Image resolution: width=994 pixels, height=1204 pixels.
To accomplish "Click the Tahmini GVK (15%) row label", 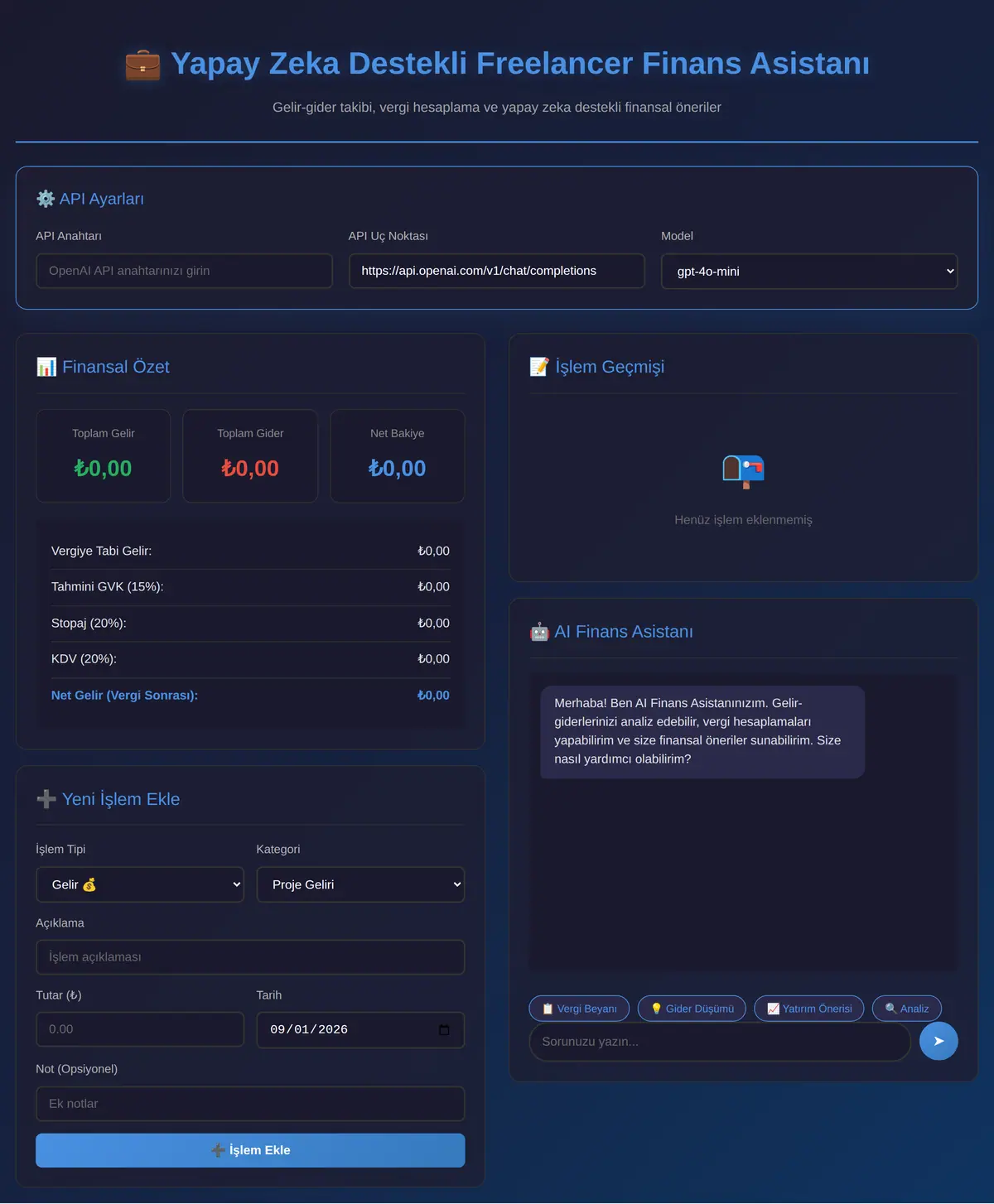I will click(x=108, y=586).
